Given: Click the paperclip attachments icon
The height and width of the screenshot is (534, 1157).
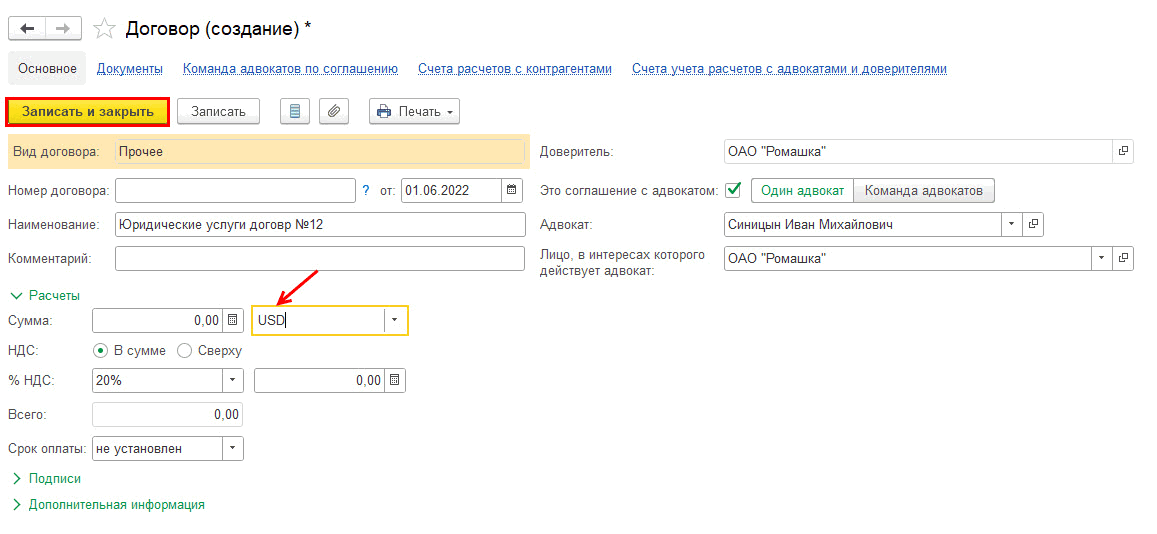Looking at the screenshot, I should click(x=333, y=111).
